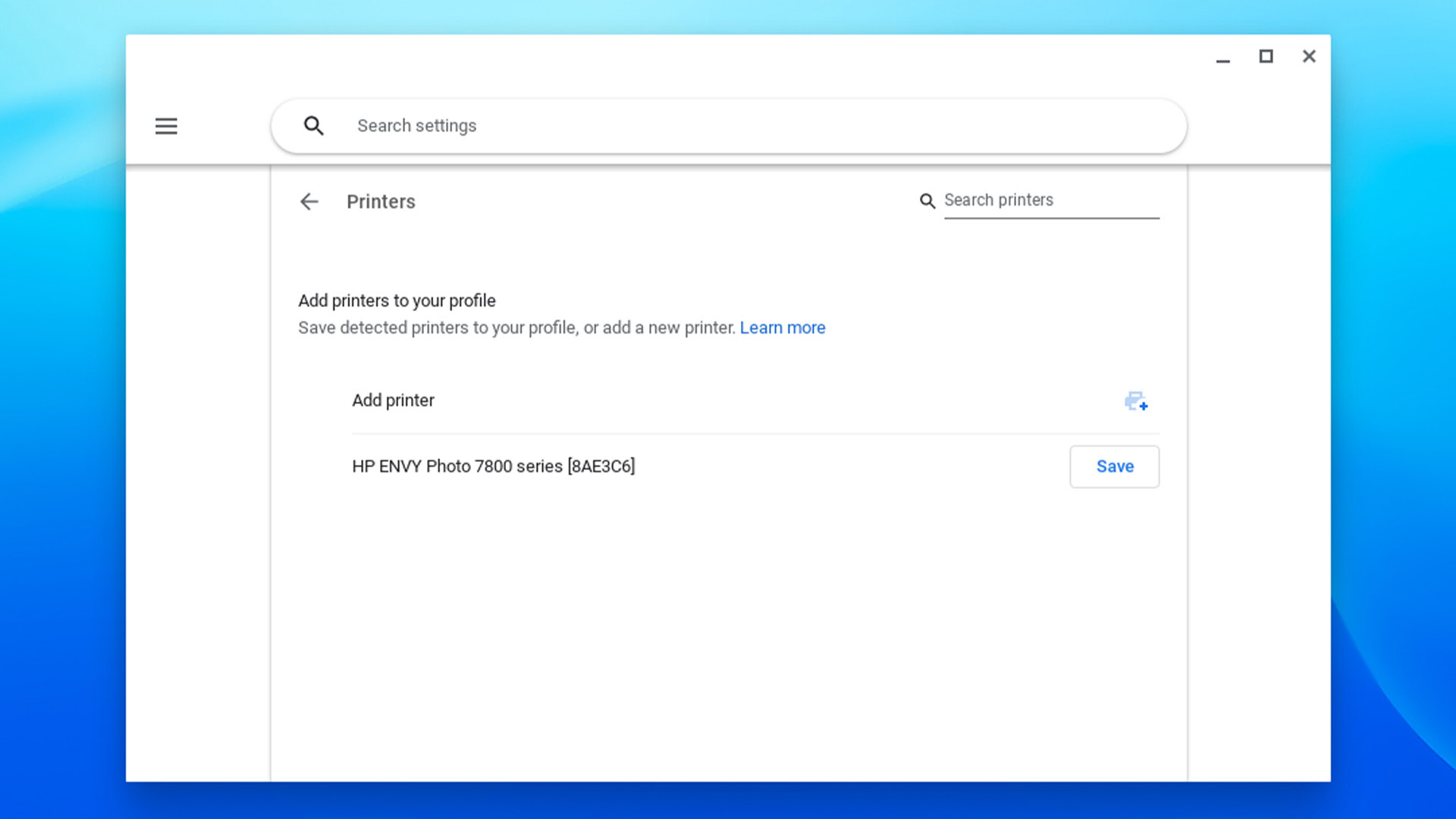This screenshot has height=819, width=1456.
Task: Click the Learn more link
Action: coord(782,327)
